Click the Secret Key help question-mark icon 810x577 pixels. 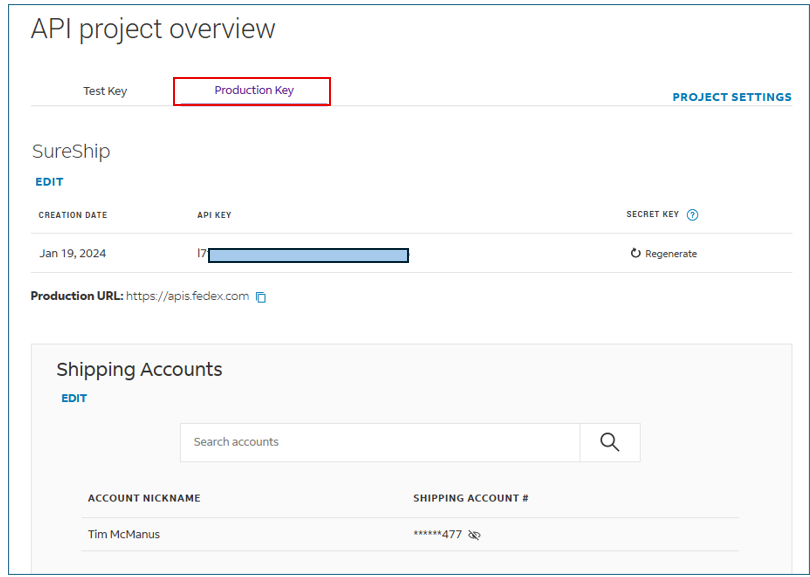[693, 215]
